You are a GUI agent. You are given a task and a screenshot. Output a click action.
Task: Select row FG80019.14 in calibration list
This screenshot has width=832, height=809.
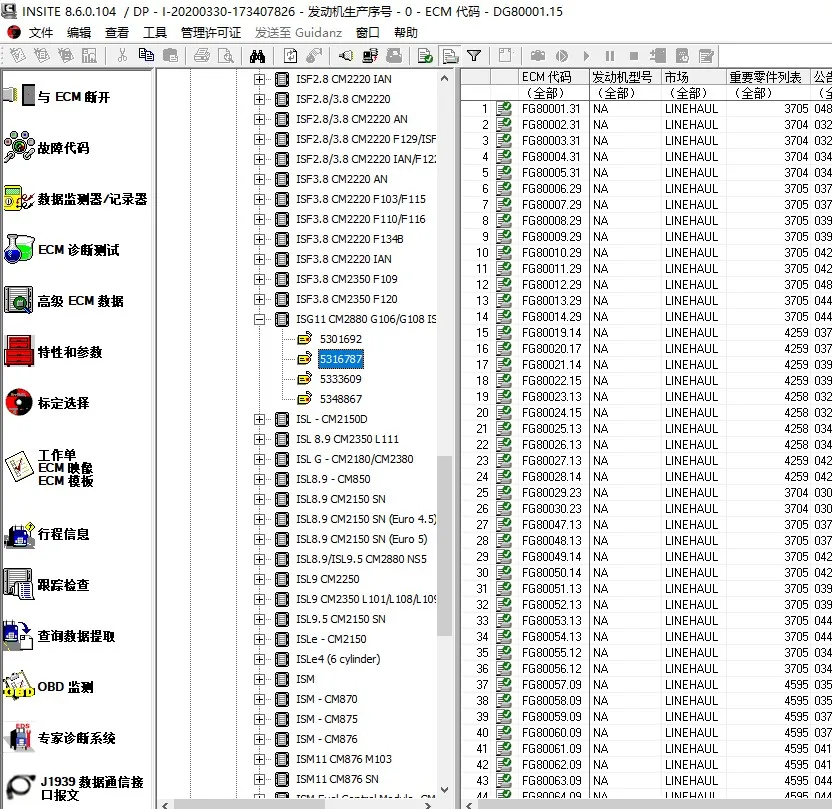pos(551,333)
